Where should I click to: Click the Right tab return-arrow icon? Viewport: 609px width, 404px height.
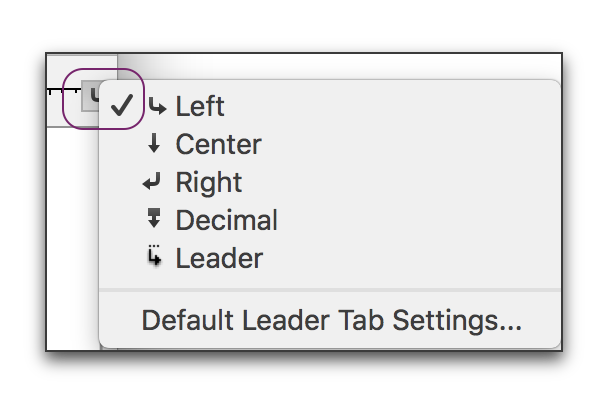pyautogui.click(x=151, y=181)
